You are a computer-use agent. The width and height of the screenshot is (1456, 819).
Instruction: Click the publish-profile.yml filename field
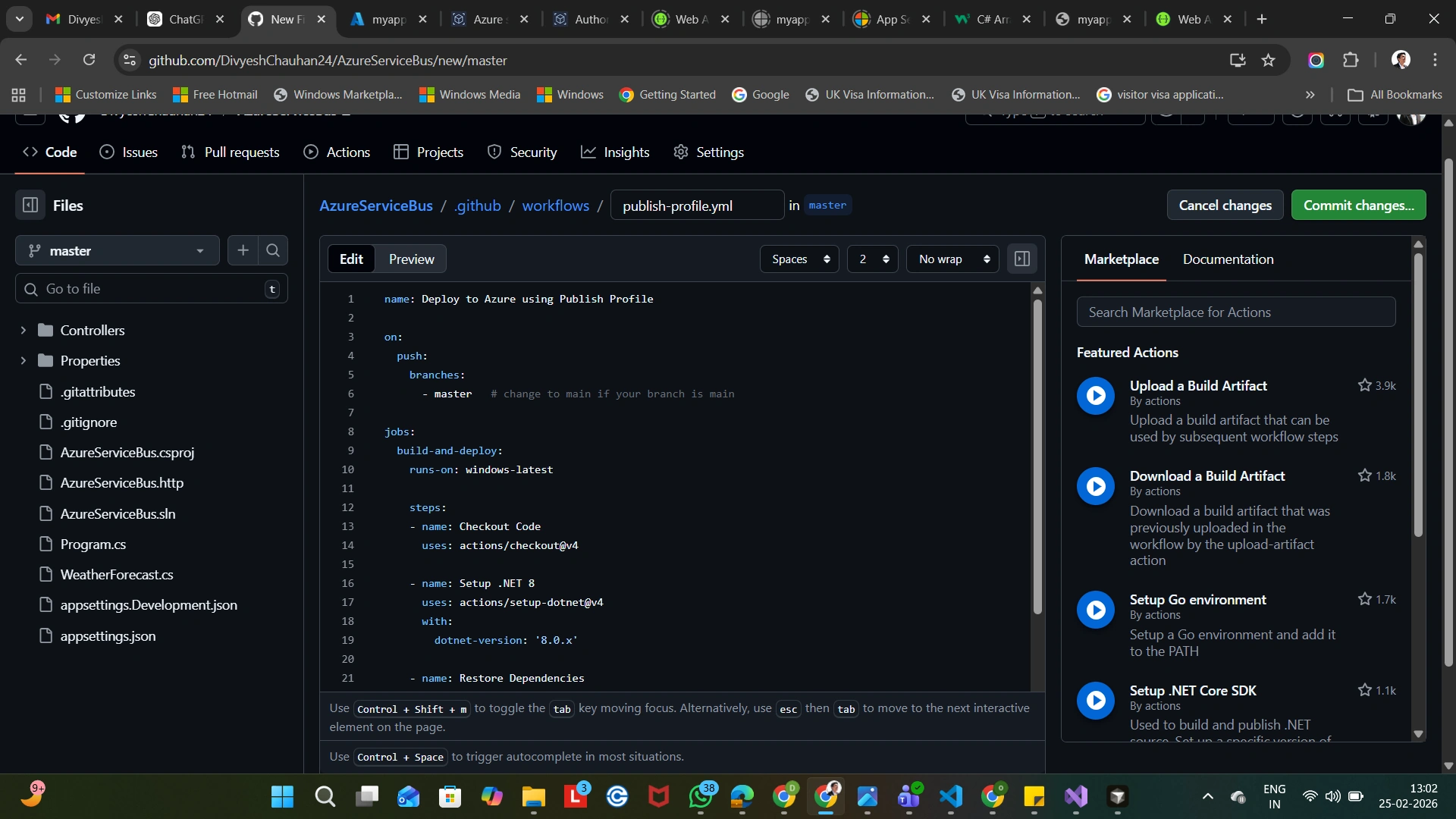(697, 206)
